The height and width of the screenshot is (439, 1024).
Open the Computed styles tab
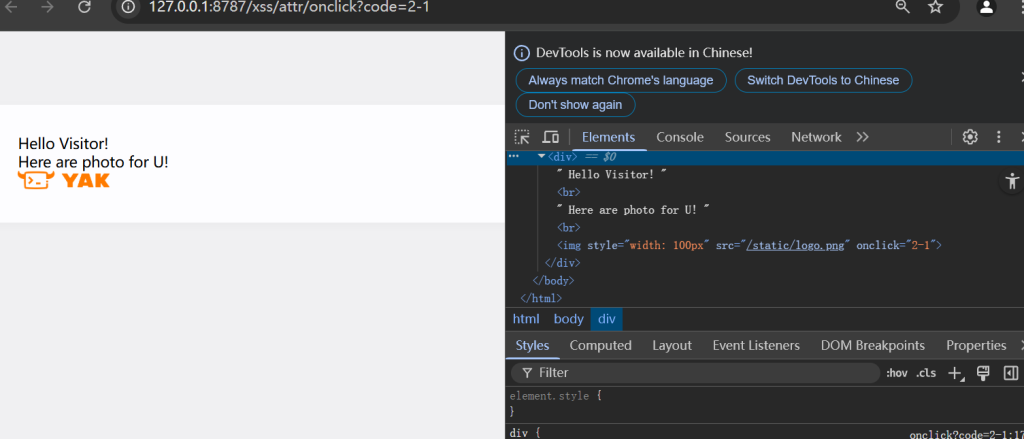click(600, 345)
